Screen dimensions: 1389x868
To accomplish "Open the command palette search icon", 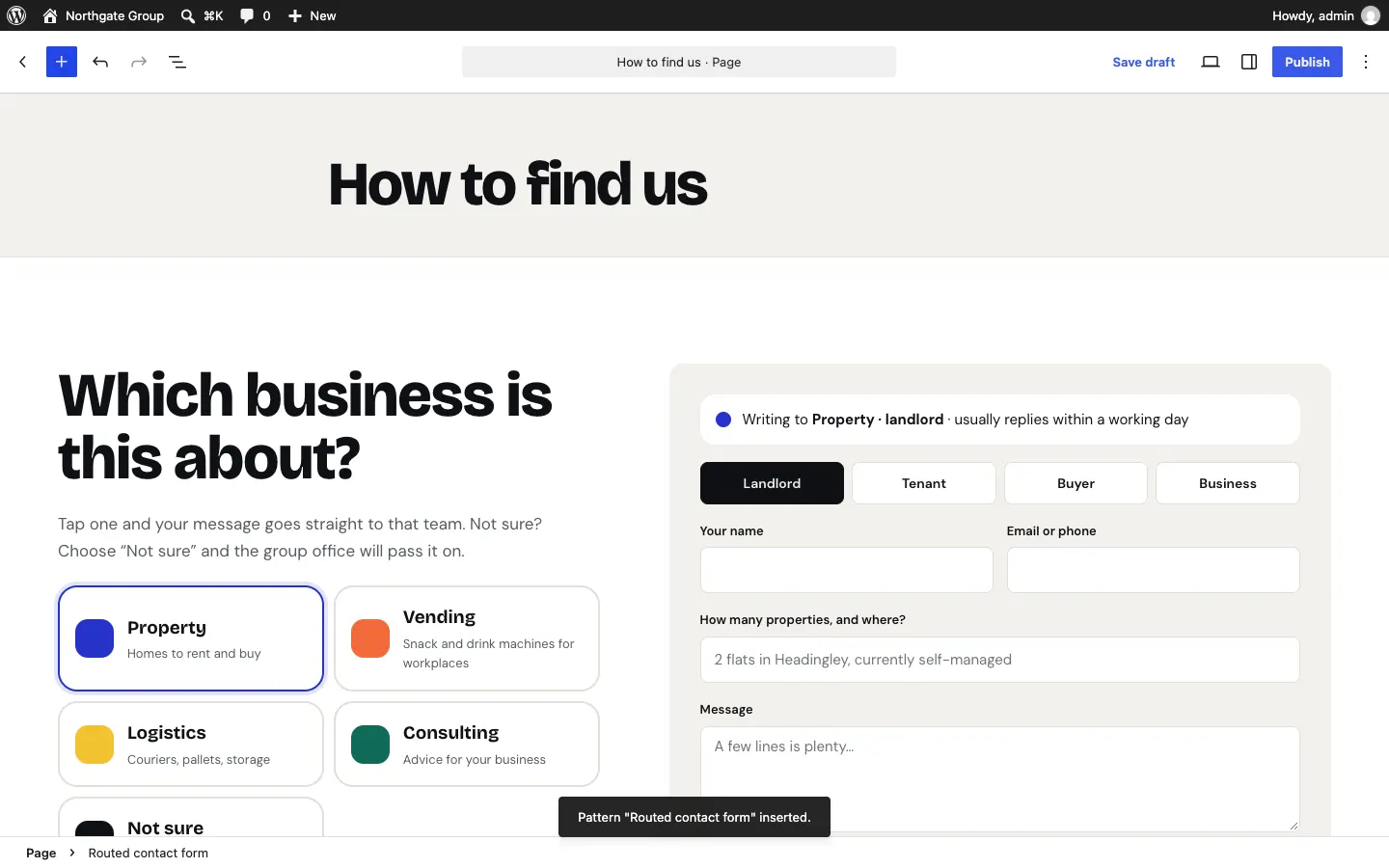I will [188, 15].
